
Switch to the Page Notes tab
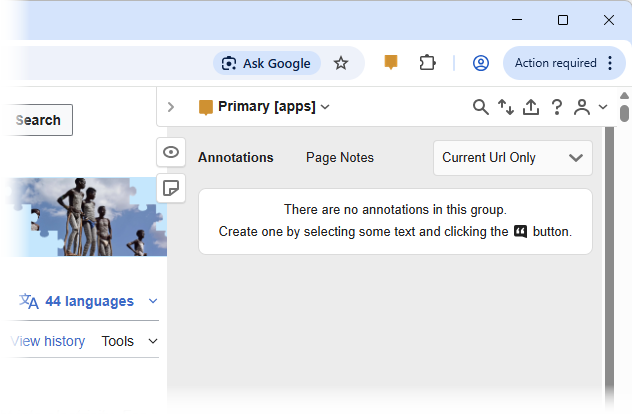tap(340, 158)
